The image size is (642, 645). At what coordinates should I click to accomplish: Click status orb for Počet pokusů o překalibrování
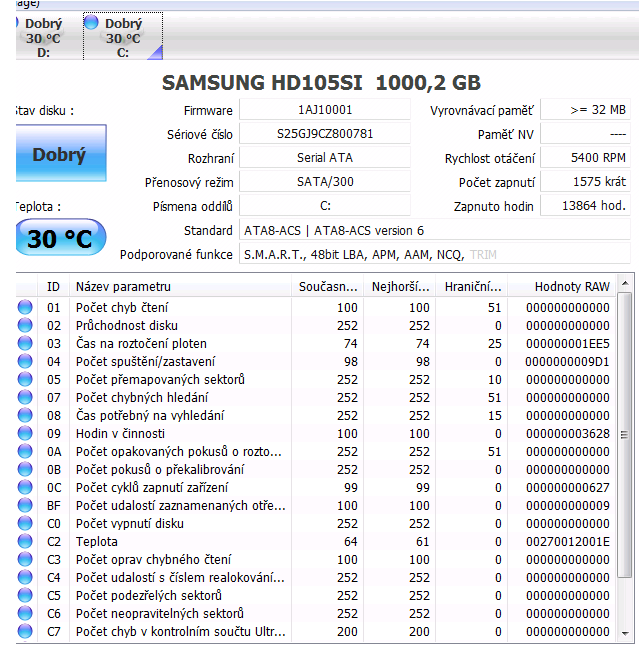pyautogui.click(x=25, y=469)
